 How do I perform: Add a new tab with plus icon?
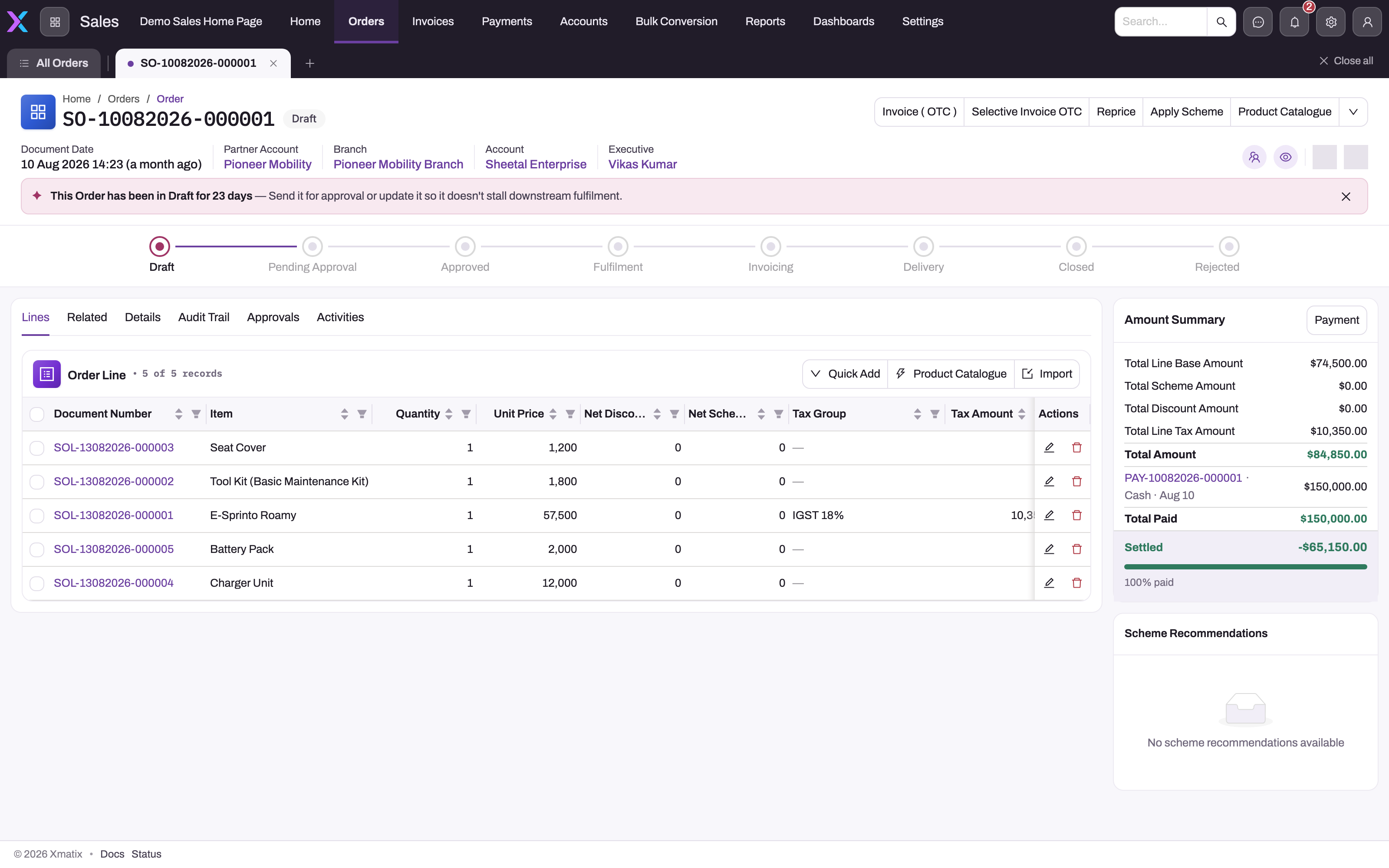[x=309, y=63]
